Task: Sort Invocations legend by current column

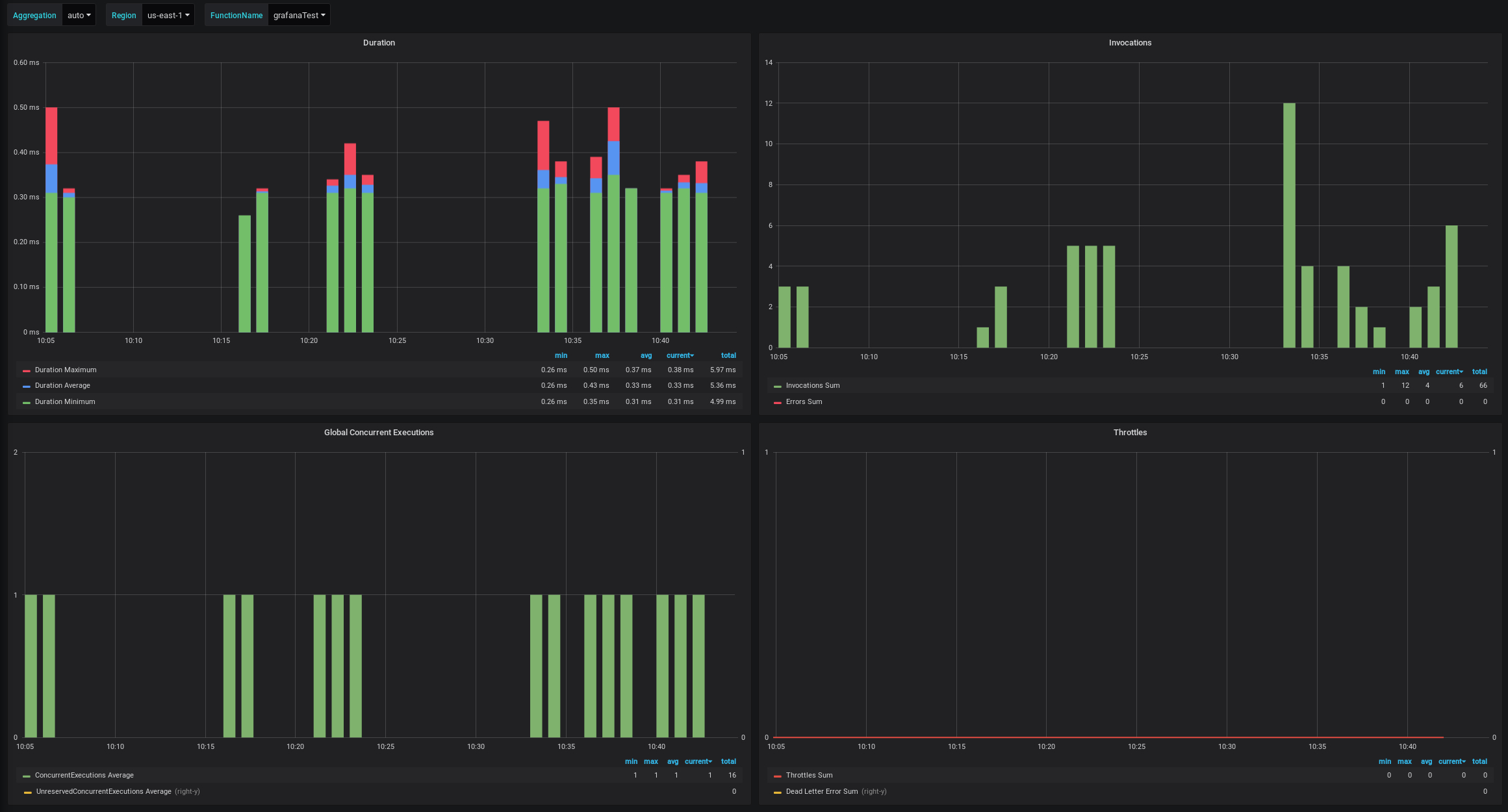Action: [1450, 372]
